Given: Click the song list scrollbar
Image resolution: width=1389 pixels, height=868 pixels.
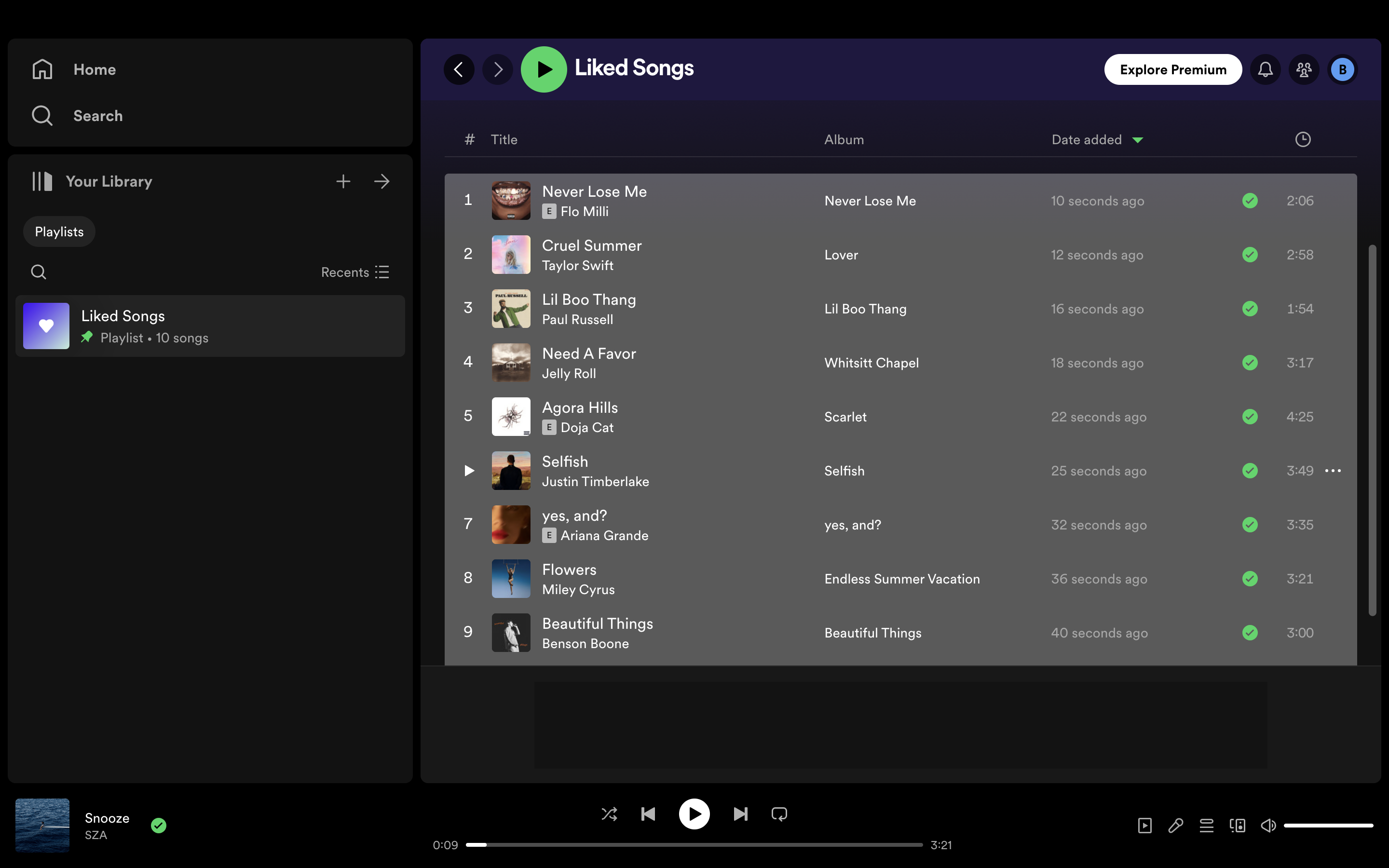Looking at the screenshot, I should pos(1372,431).
